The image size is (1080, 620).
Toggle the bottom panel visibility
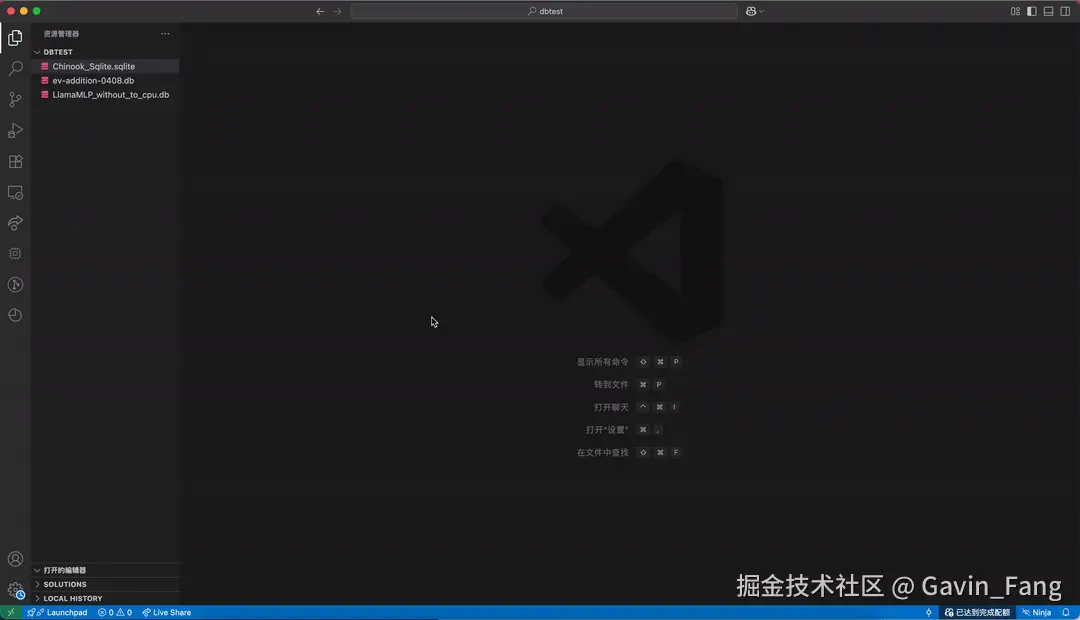(1048, 11)
